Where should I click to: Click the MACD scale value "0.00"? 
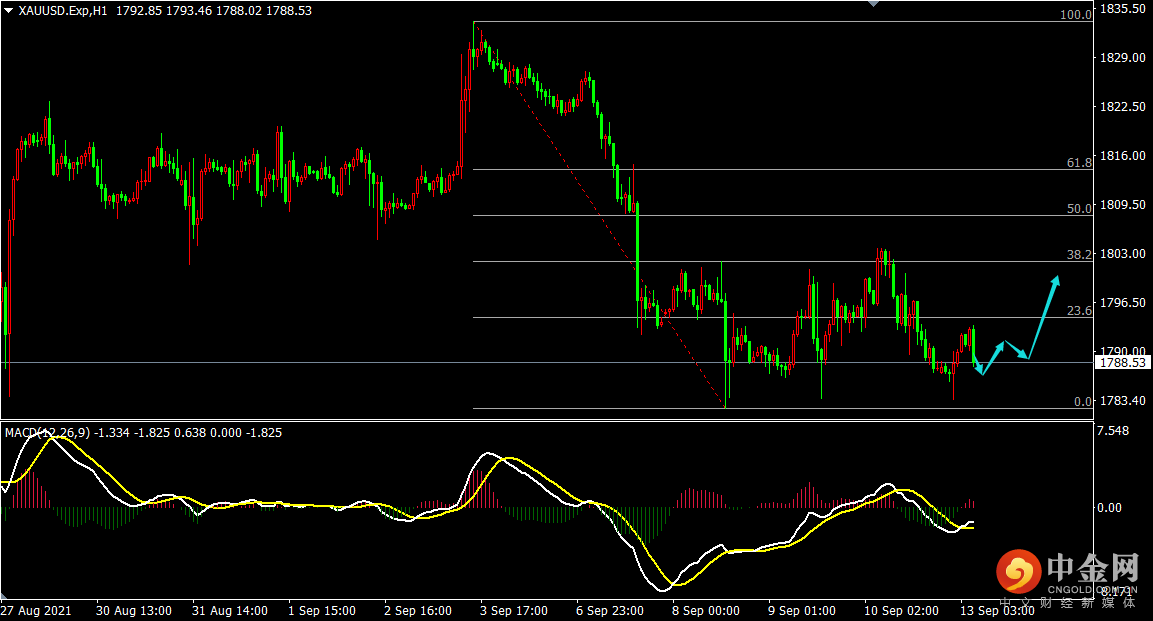click(1110, 508)
